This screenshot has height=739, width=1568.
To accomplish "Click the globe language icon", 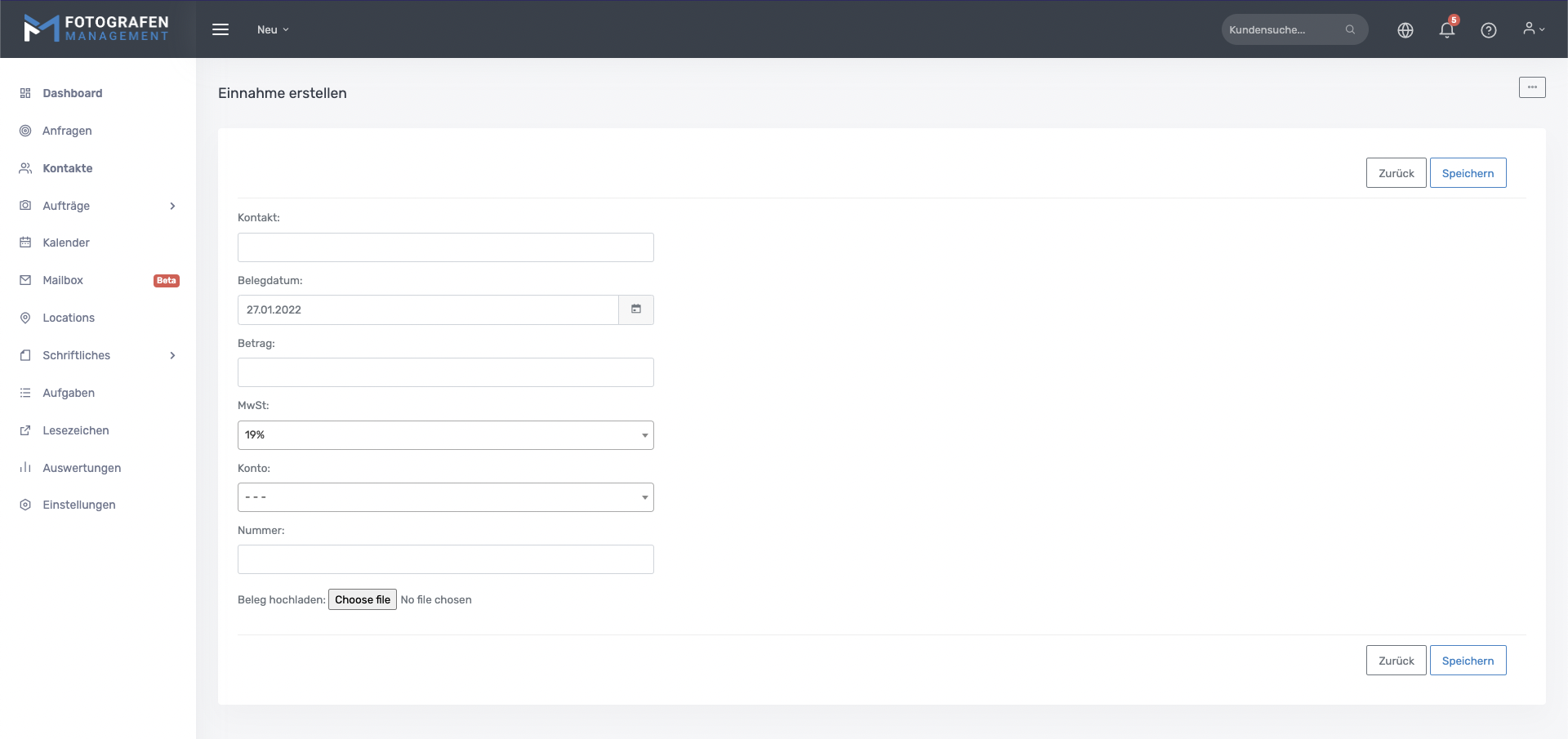I will point(1405,30).
